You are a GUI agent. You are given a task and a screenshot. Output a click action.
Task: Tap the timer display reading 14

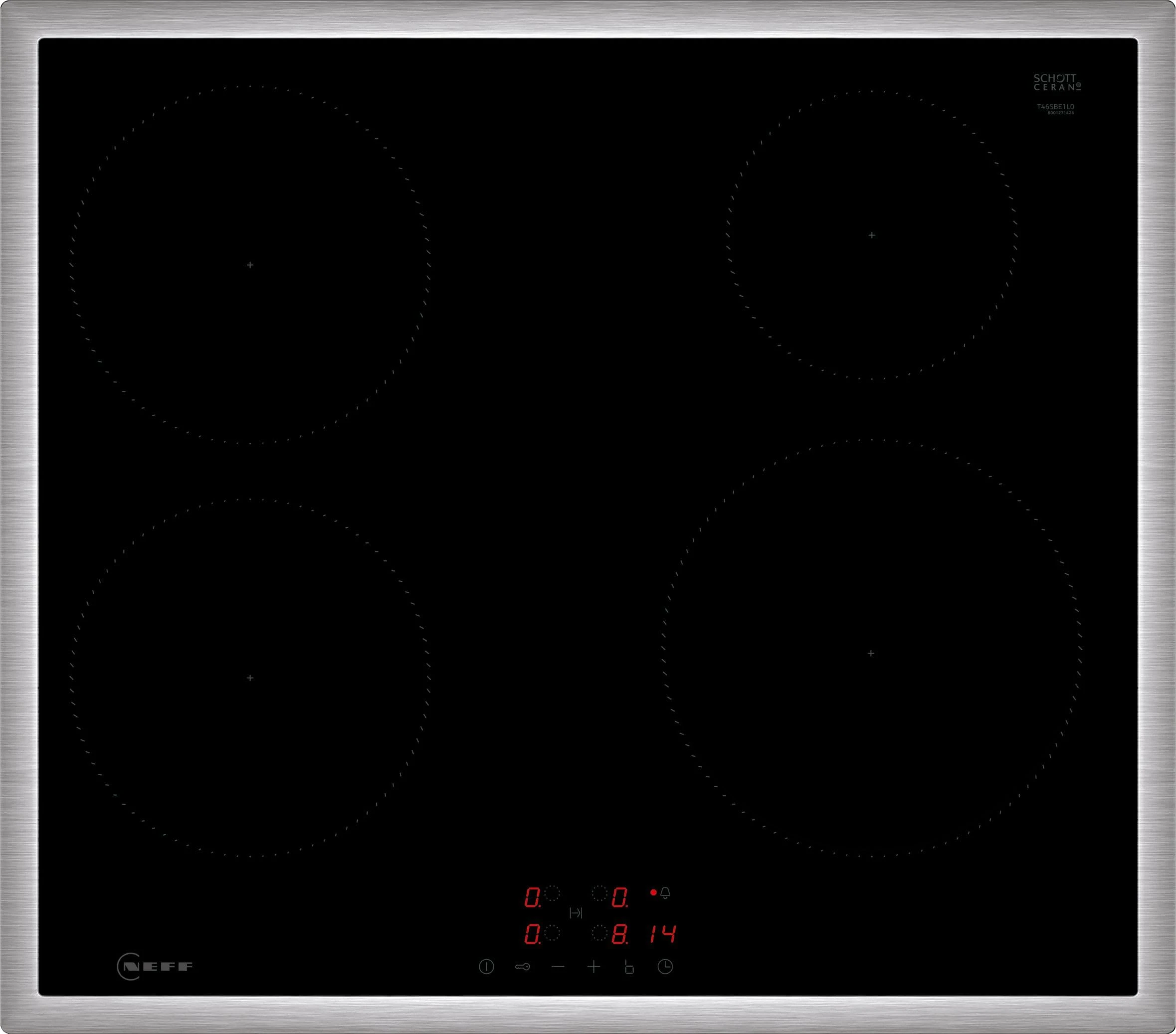click(x=663, y=934)
